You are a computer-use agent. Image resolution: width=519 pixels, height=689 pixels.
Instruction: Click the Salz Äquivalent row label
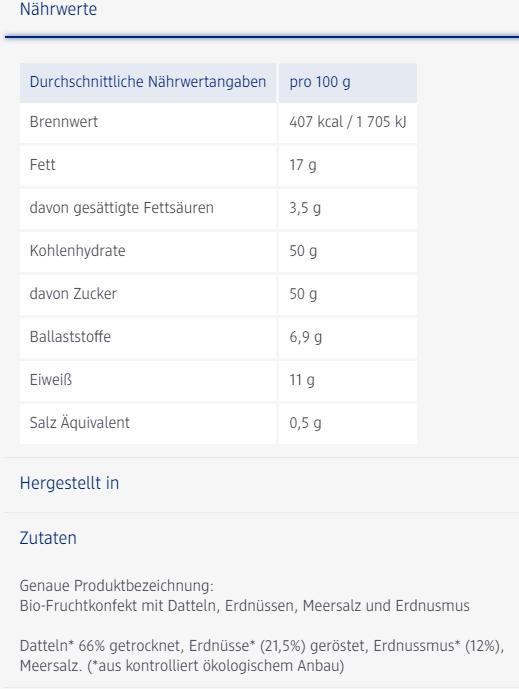pyautogui.click(x=80, y=423)
